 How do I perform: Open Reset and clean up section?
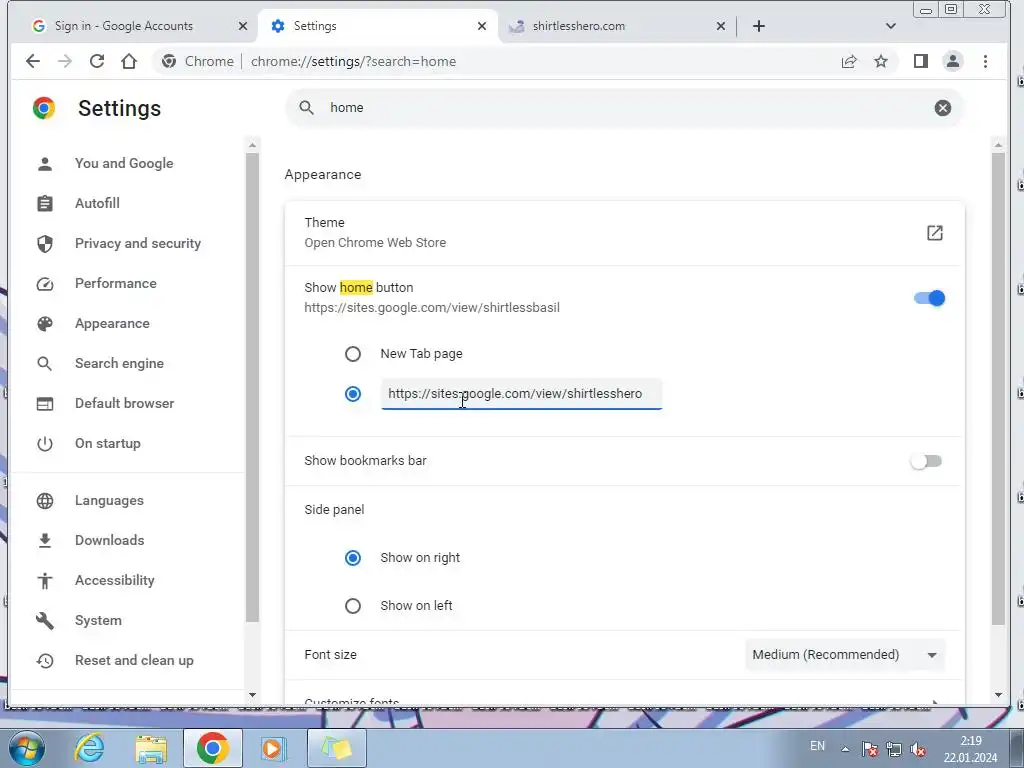pos(134,660)
